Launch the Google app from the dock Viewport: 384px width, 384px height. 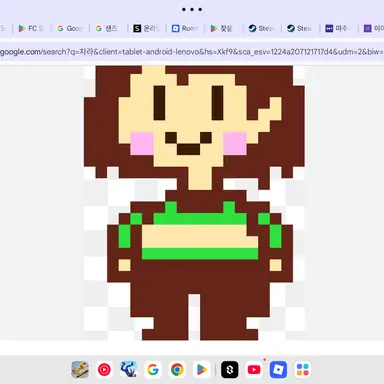tap(153, 370)
